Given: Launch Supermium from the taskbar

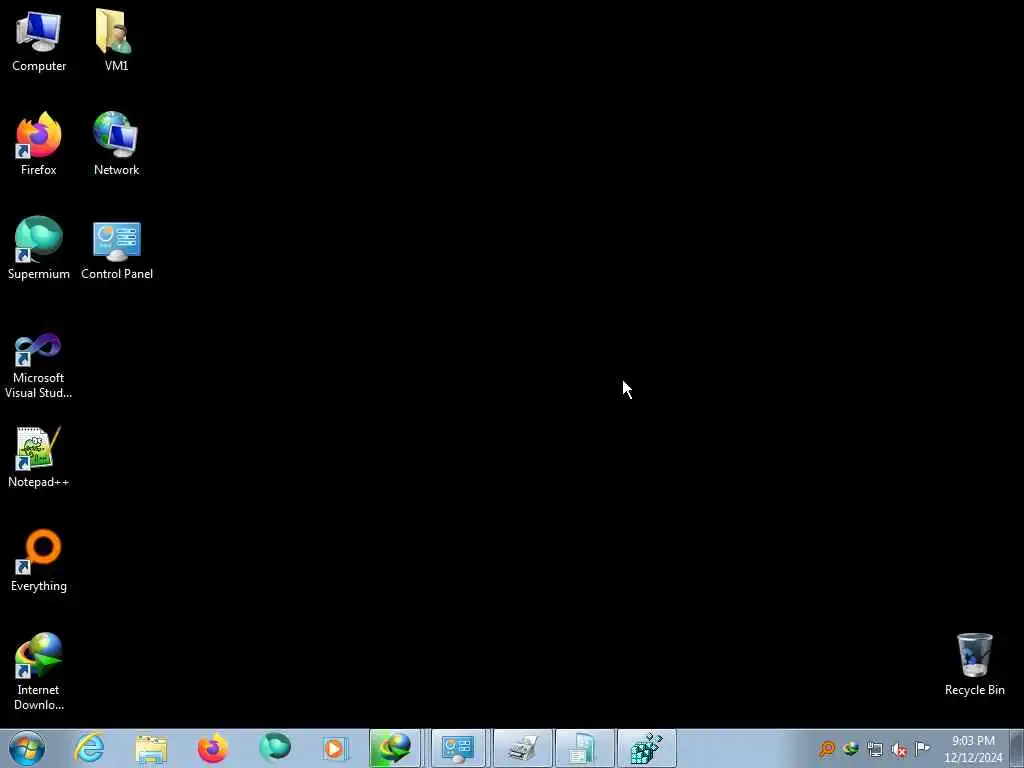Looking at the screenshot, I should point(275,748).
